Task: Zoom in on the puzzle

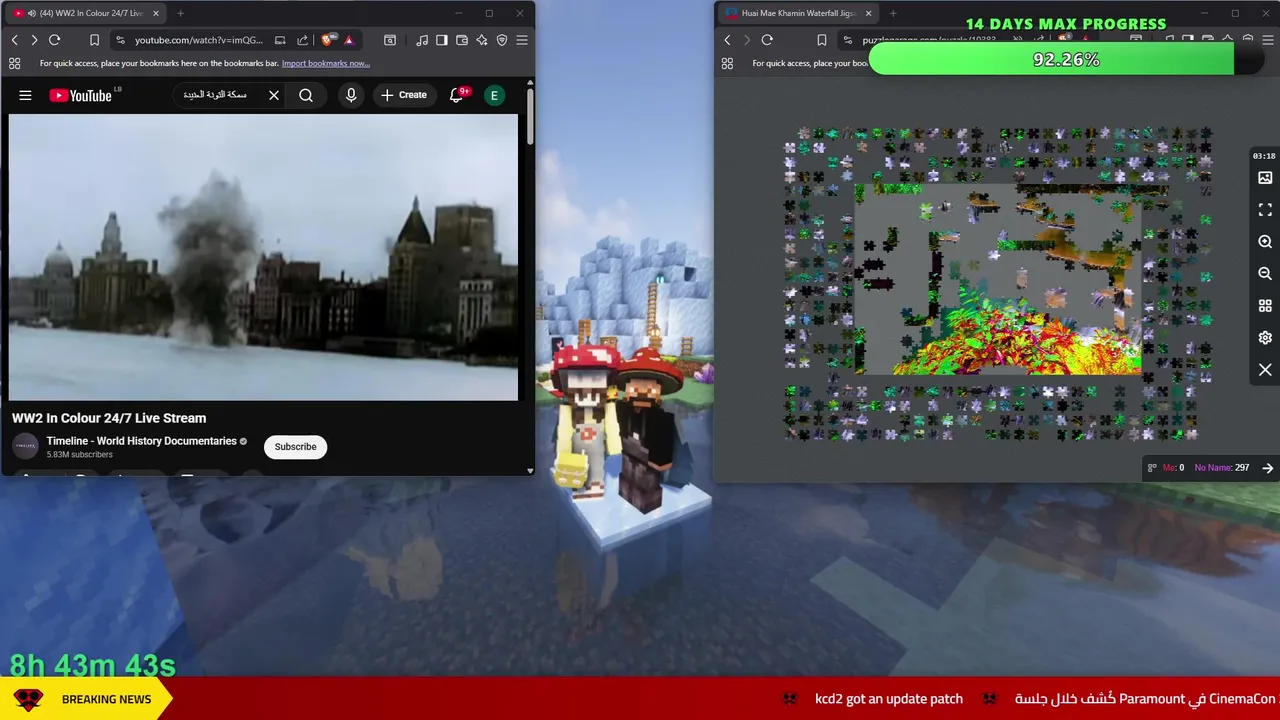Action: click(1265, 242)
